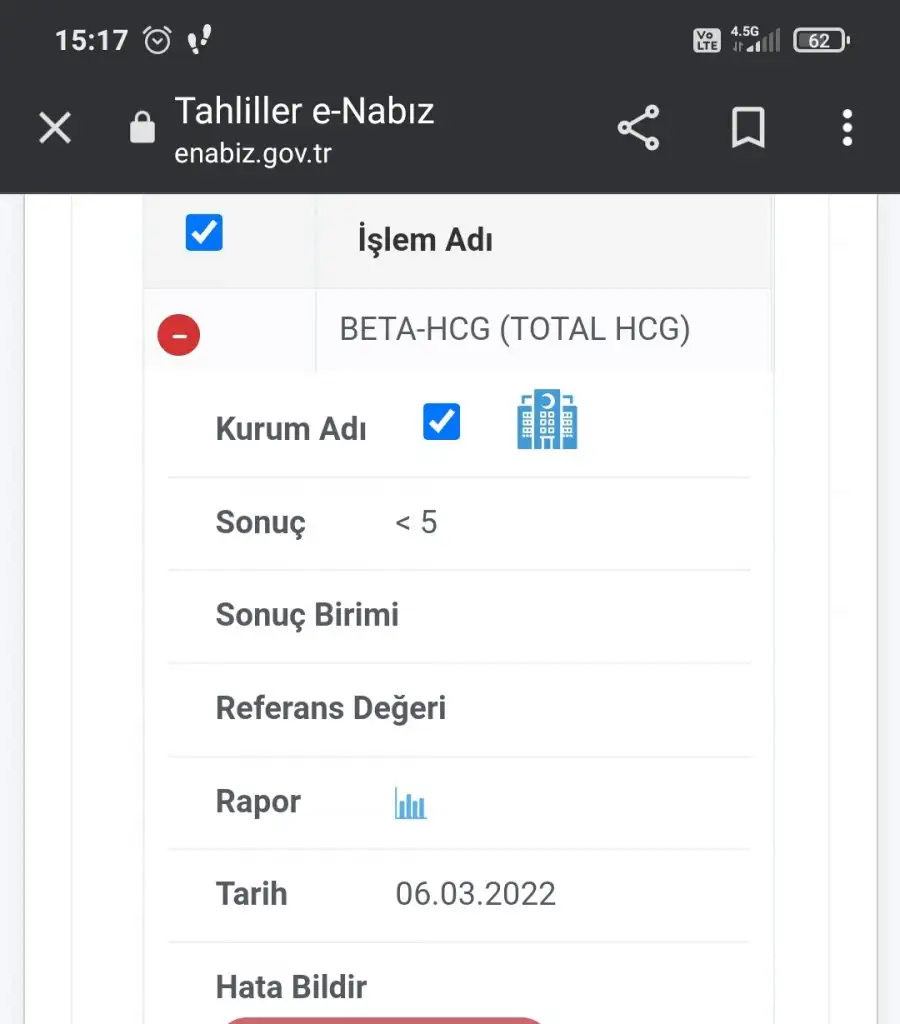Tap the enabiz.gov.tr address text
The width and height of the screenshot is (900, 1024).
click(x=253, y=154)
